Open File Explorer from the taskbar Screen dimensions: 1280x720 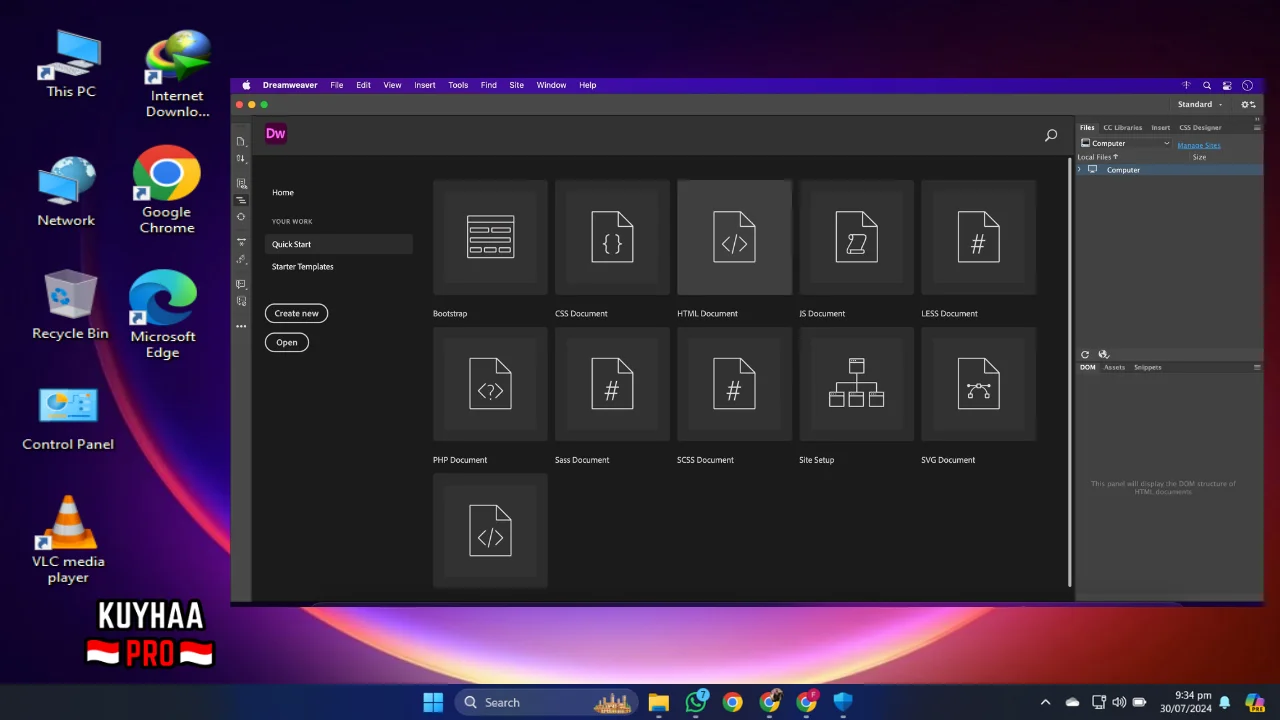[x=658, y=702]
